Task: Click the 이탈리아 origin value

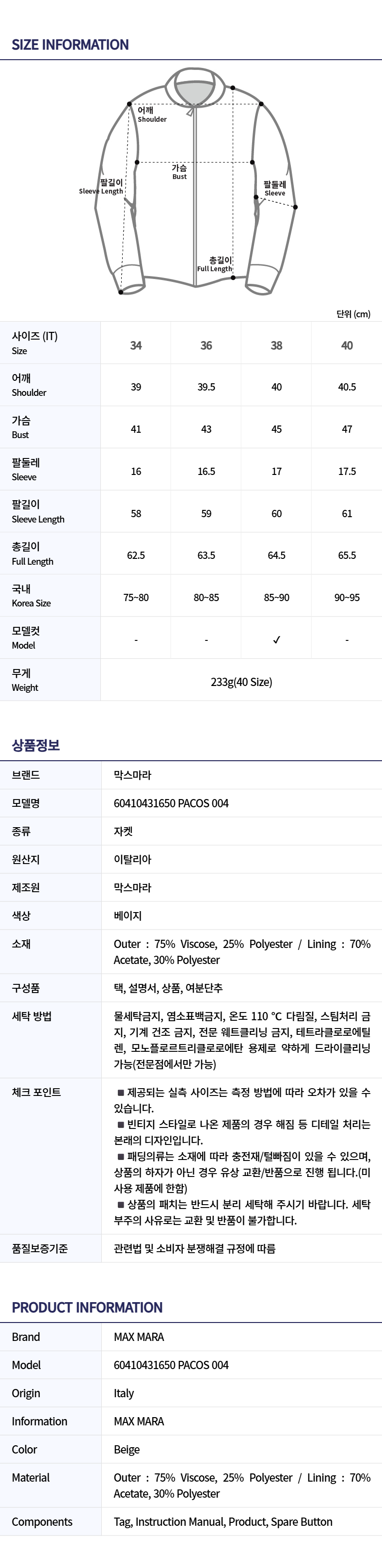Action: click(x=133, y=859)
